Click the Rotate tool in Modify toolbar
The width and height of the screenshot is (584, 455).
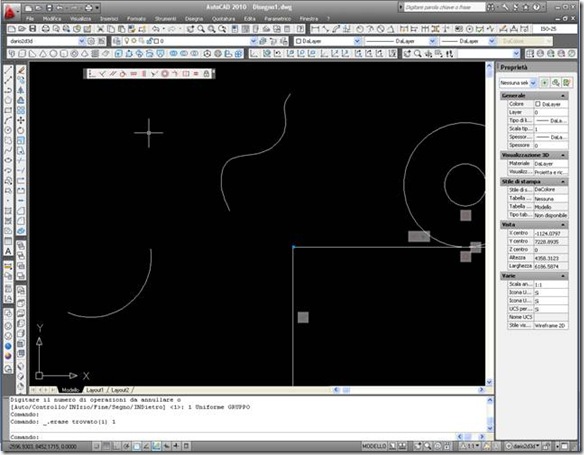[21, 130]
